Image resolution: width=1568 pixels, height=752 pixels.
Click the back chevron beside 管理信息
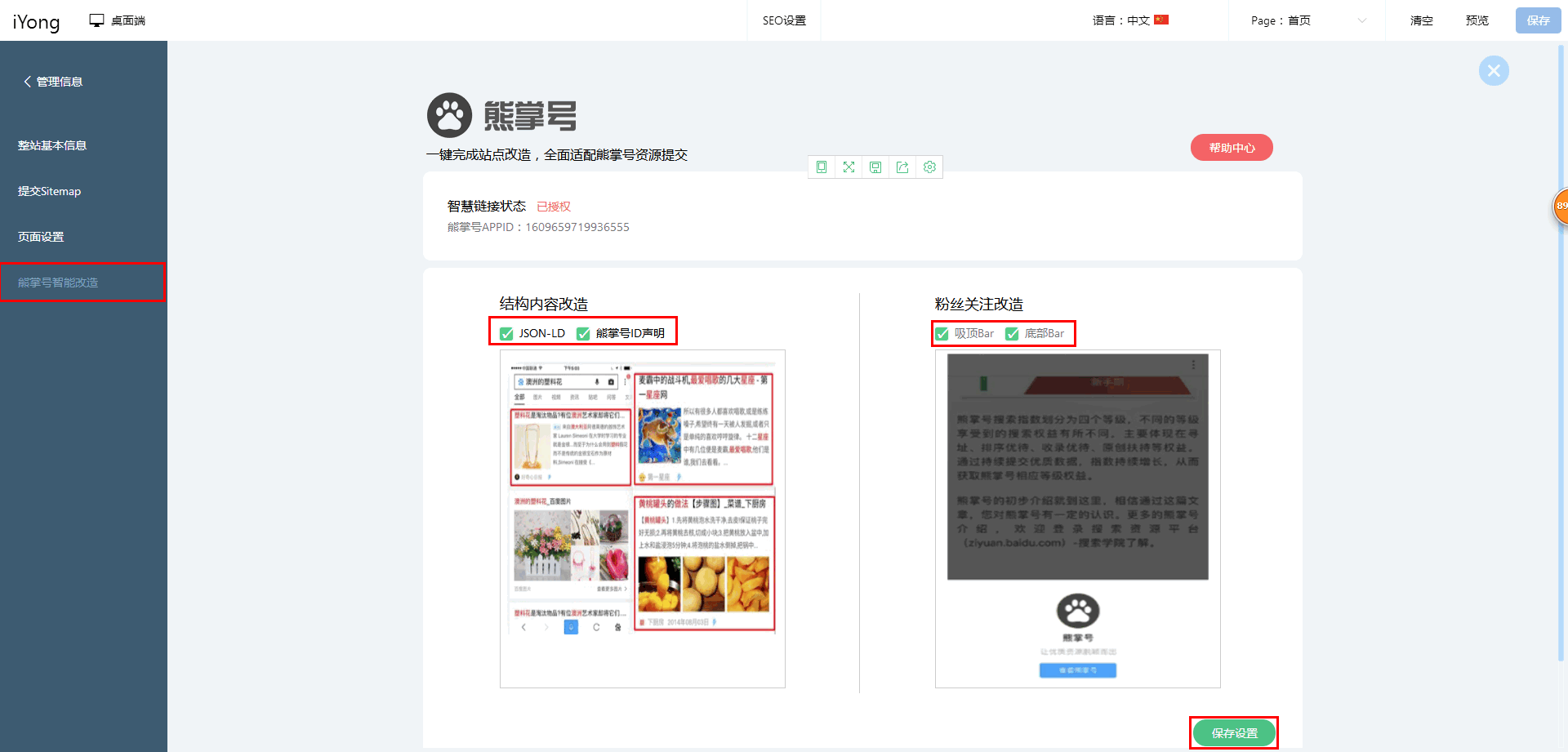click(x=27, y=82)
